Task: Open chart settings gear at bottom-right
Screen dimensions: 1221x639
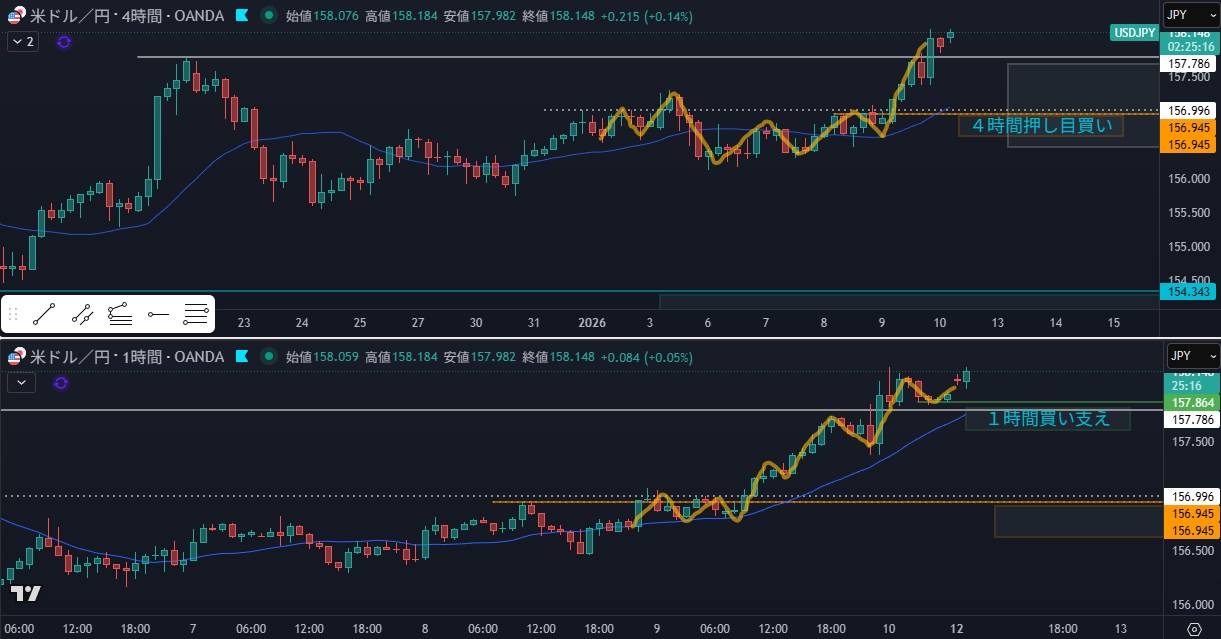Action: point(1194,629)
